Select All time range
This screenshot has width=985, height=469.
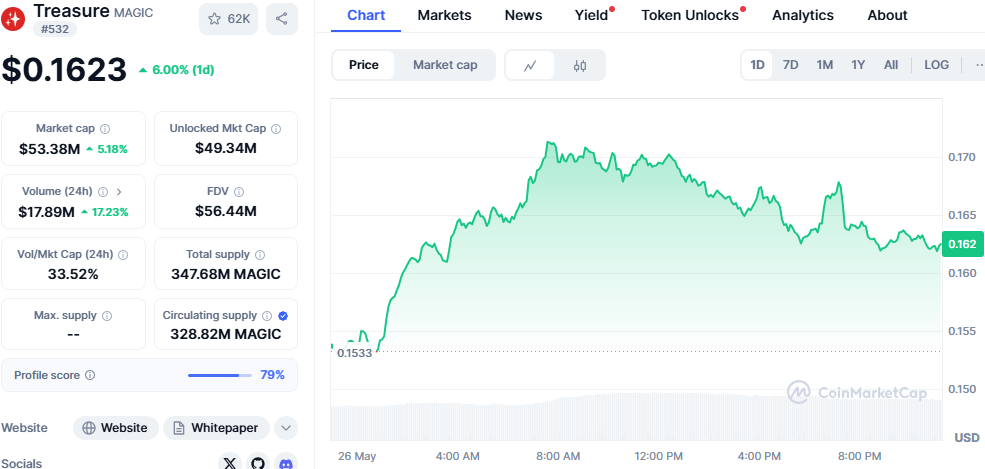pos(891,65)
